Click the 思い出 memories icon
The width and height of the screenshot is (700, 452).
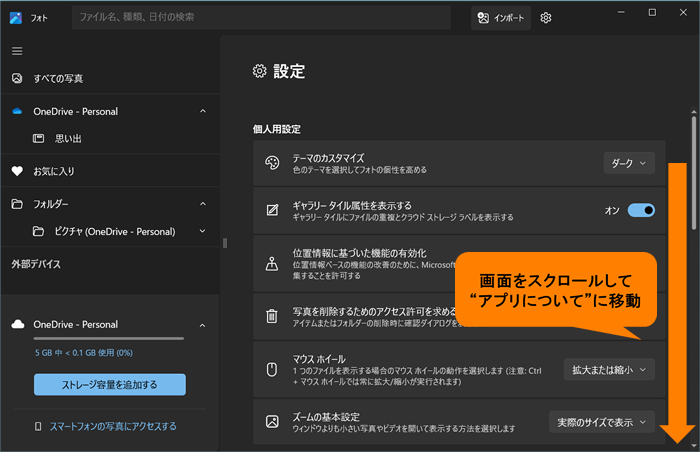tap(38, 138)
